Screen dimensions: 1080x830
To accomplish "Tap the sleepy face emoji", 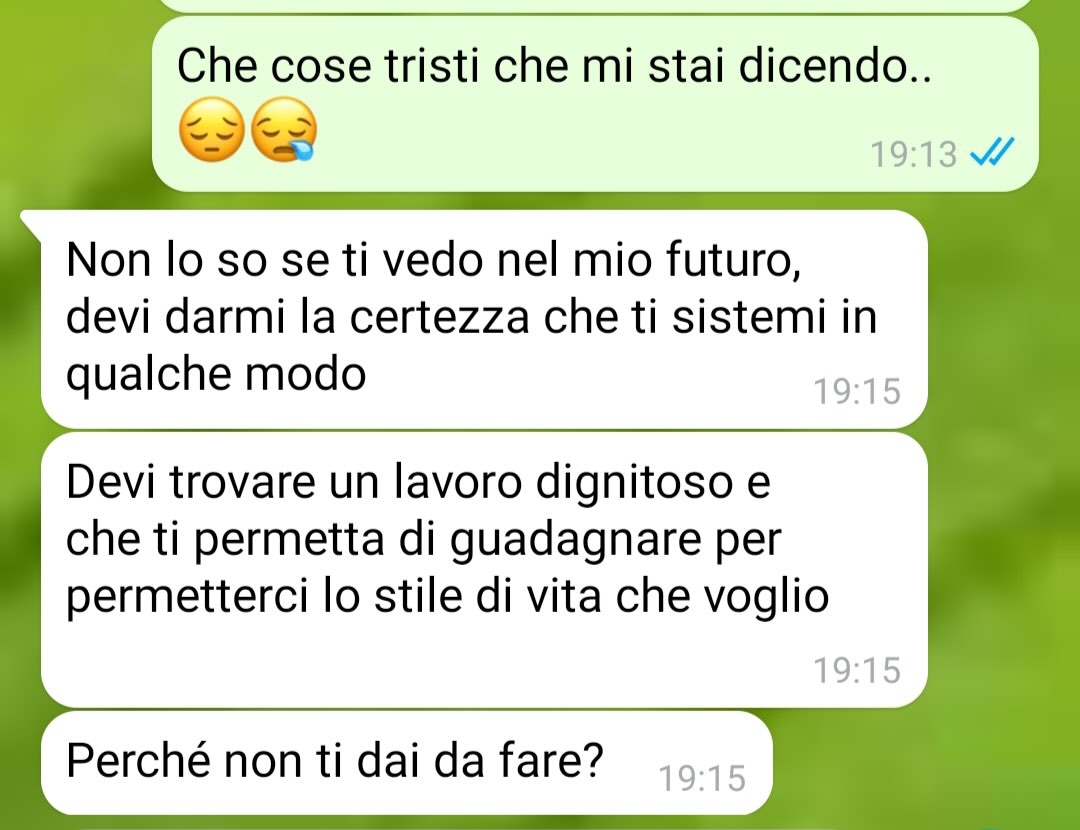I will pyautogui.click(x=283, y=129).
